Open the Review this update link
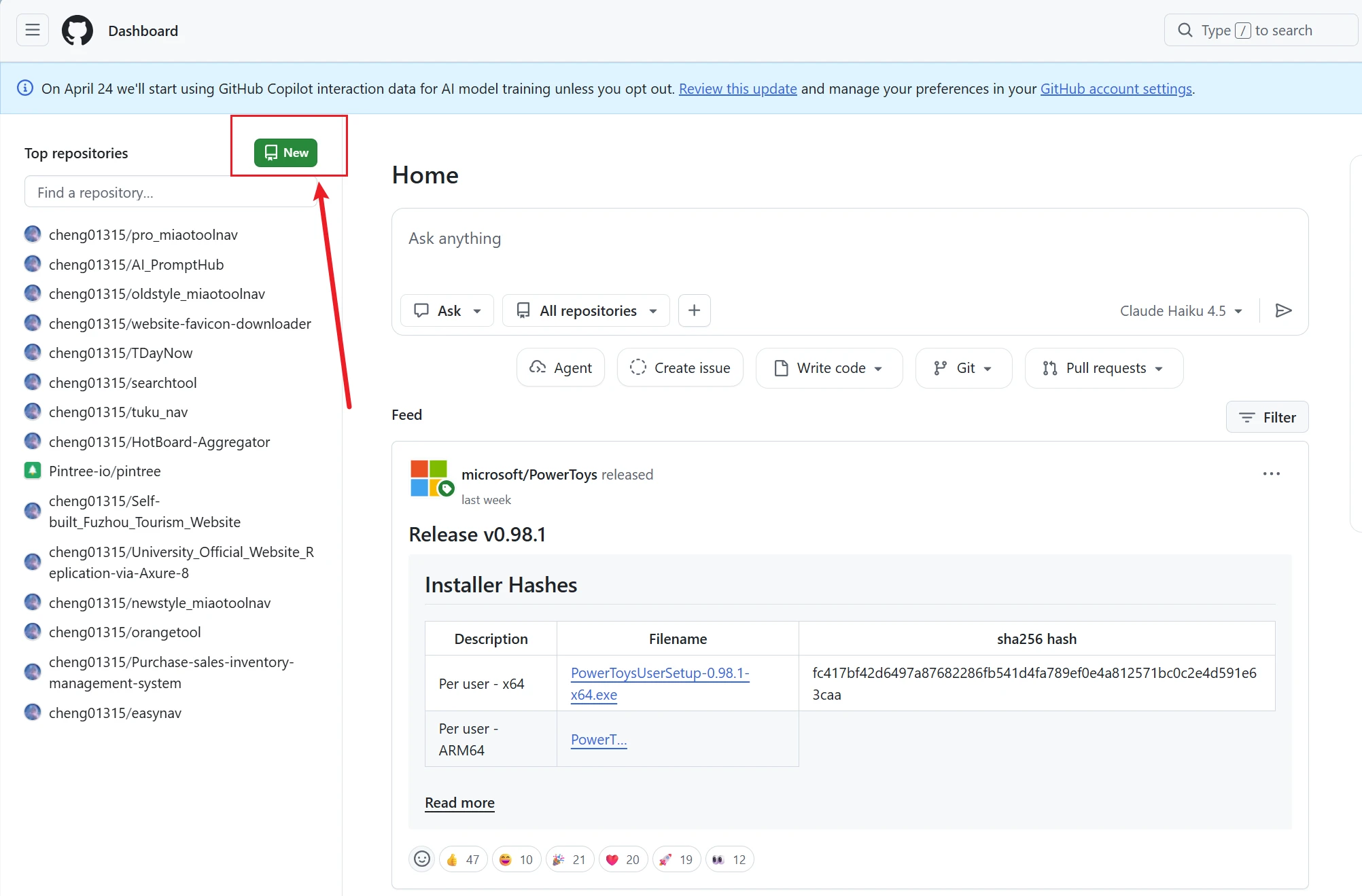The width and height of the screenshot is (1362, 896). click(737, 88)
